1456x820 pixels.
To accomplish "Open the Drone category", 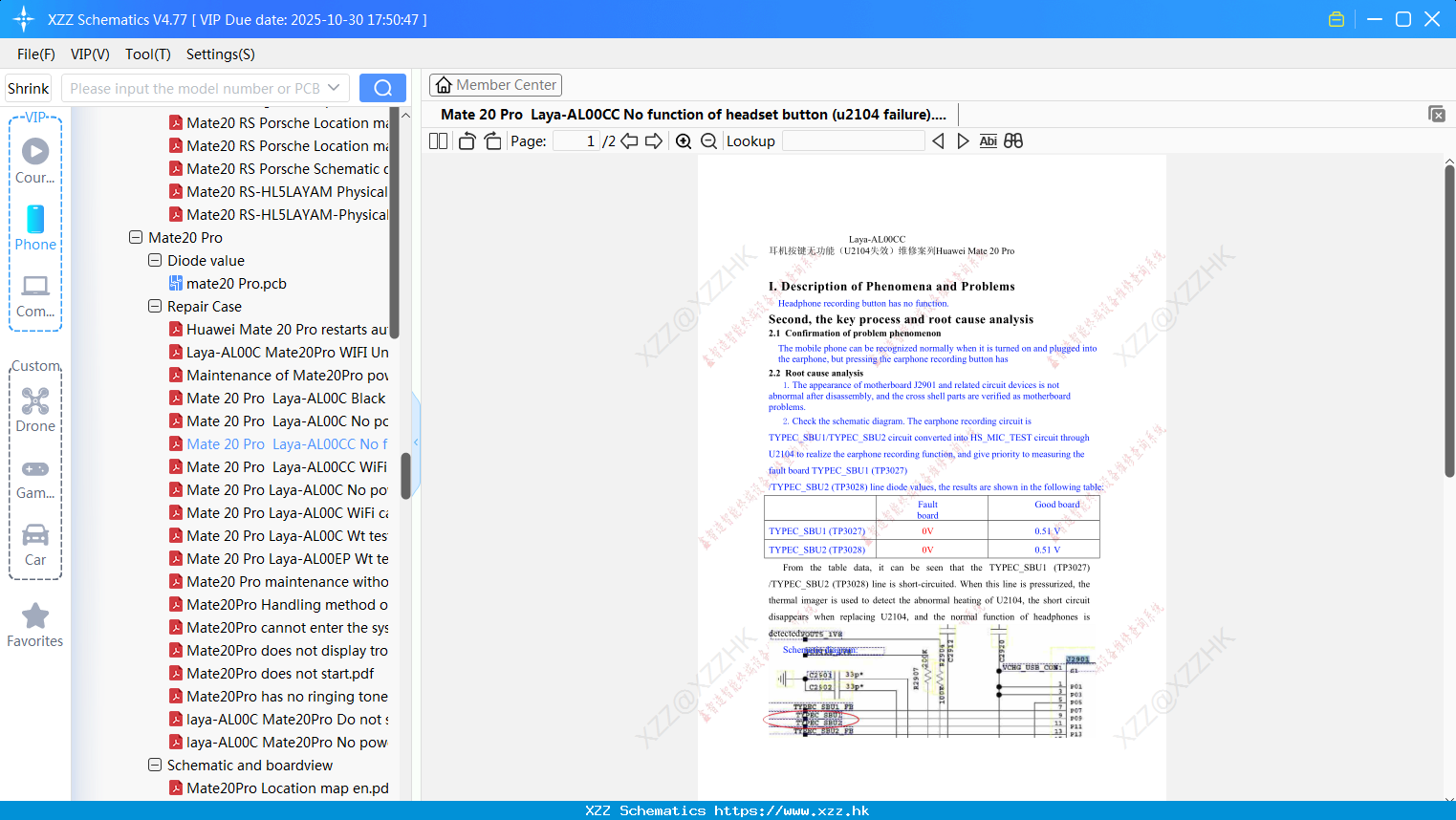I will click(35, 409).
